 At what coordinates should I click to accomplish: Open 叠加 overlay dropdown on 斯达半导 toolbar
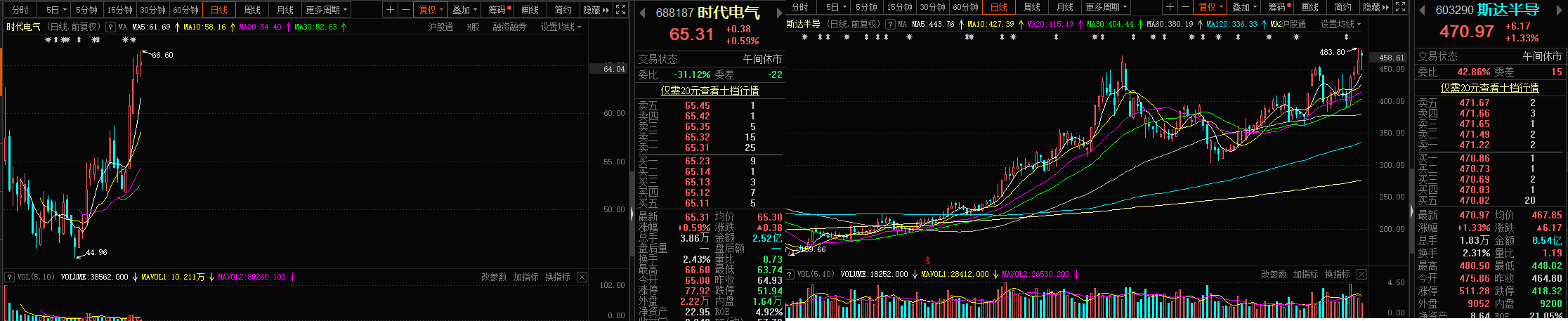[1244, 7]
